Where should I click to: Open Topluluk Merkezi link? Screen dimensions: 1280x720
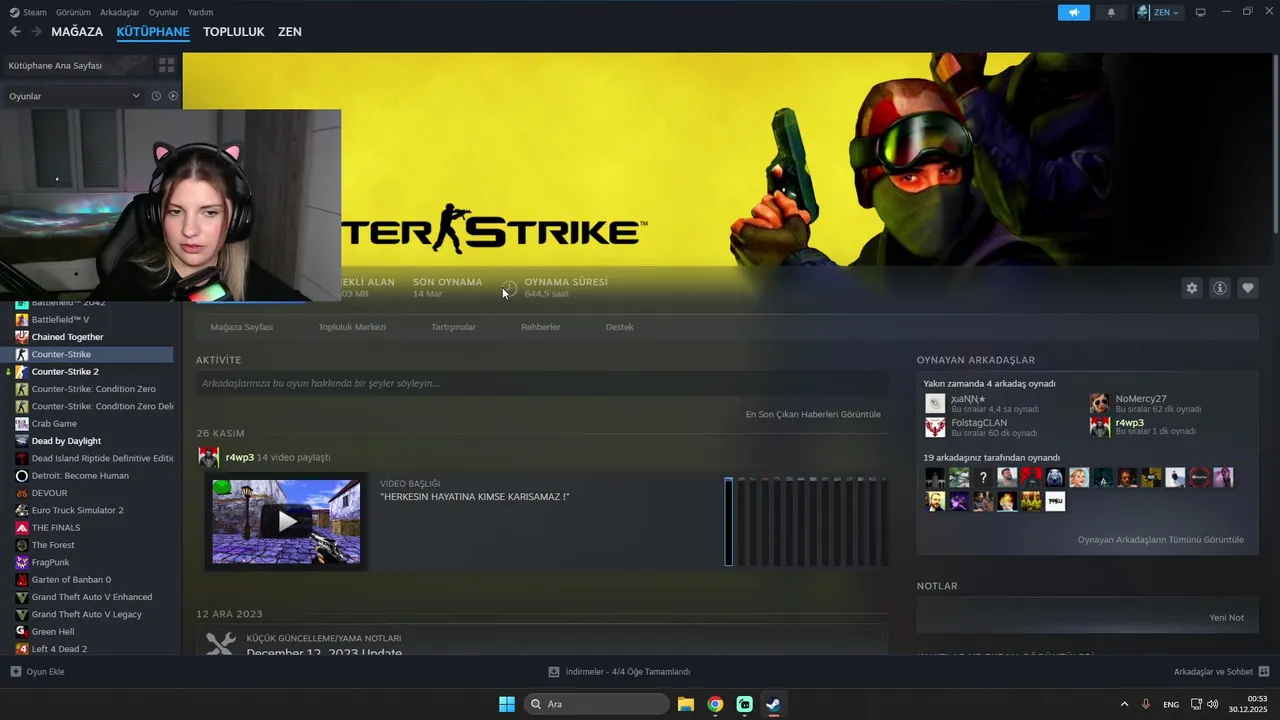352,327
